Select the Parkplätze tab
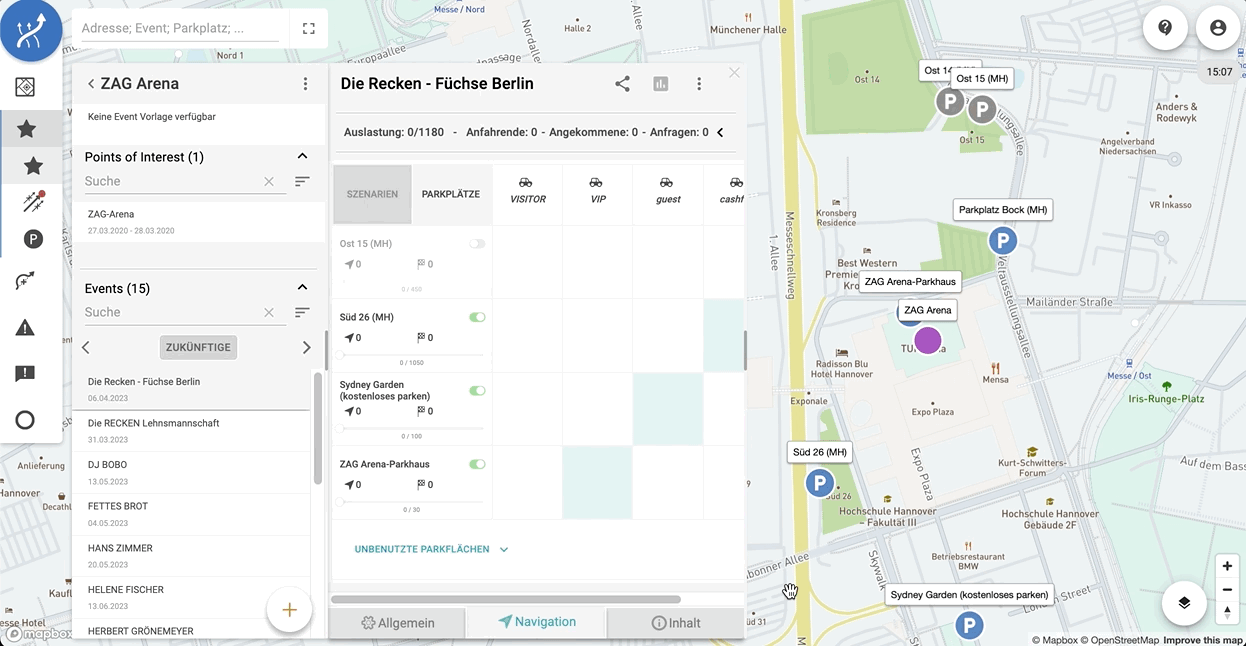Image resolution: width=1246 pixels, height=646 pixels. [x=451, y=194]
